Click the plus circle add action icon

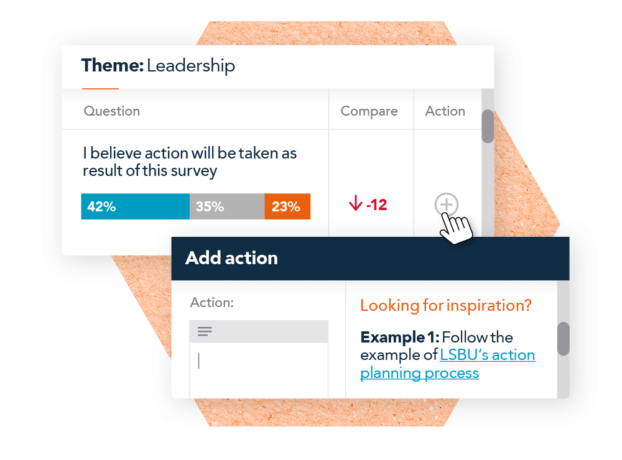446,205
